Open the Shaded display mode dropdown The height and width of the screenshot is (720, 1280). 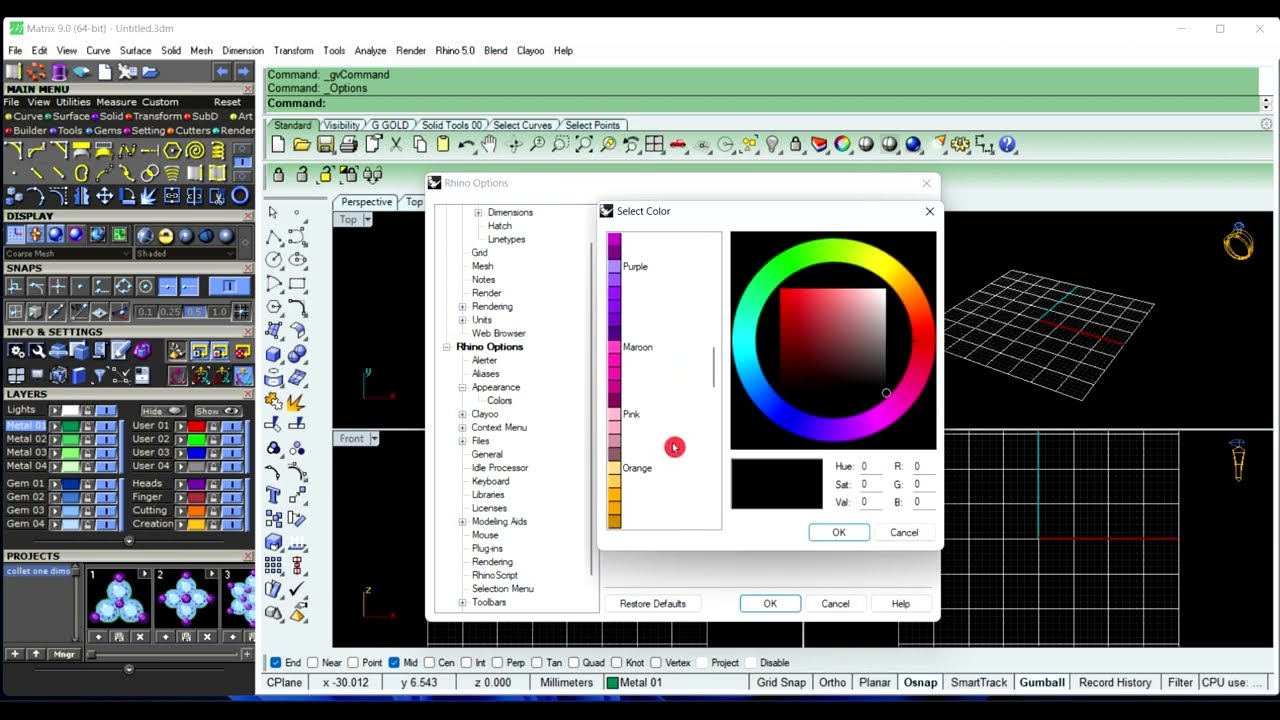(x=185, y=254)
